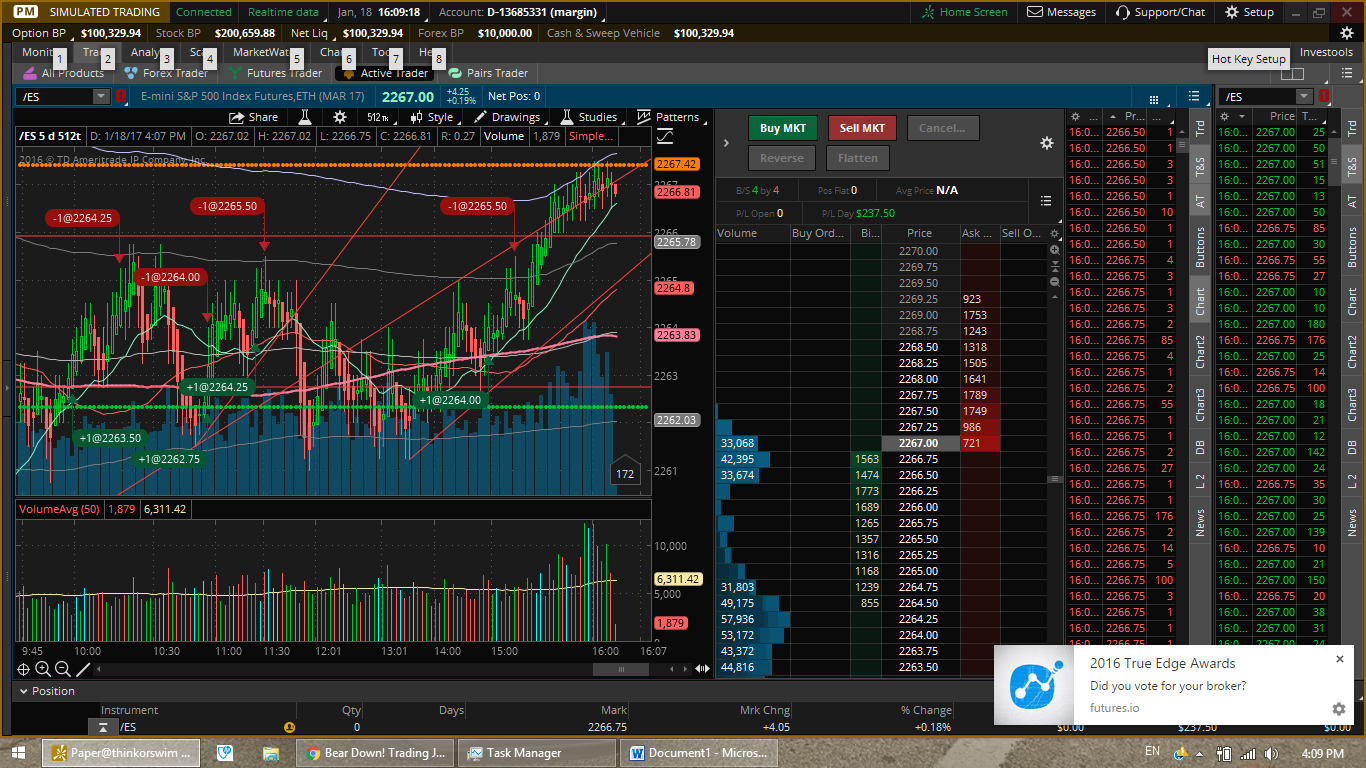Open the chart Style menu
The width and height of the screenshot is (1366, 768).
click(432, 117)
